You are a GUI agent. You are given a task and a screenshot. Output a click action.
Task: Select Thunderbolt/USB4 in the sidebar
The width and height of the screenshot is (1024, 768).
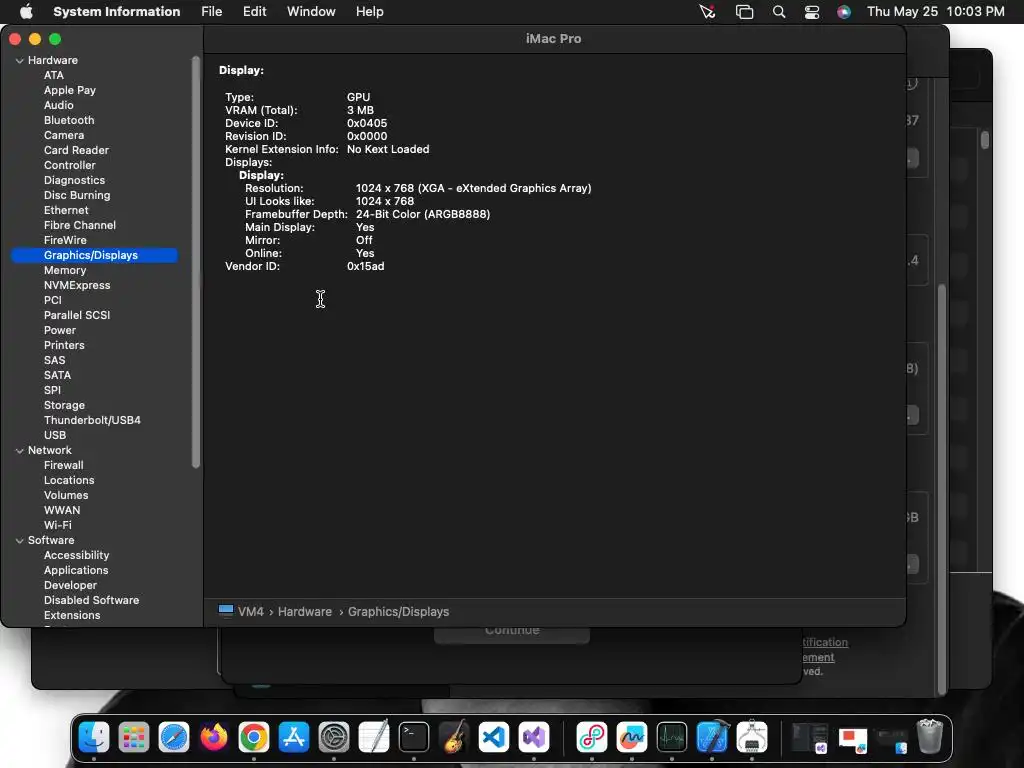click(92, 421)
